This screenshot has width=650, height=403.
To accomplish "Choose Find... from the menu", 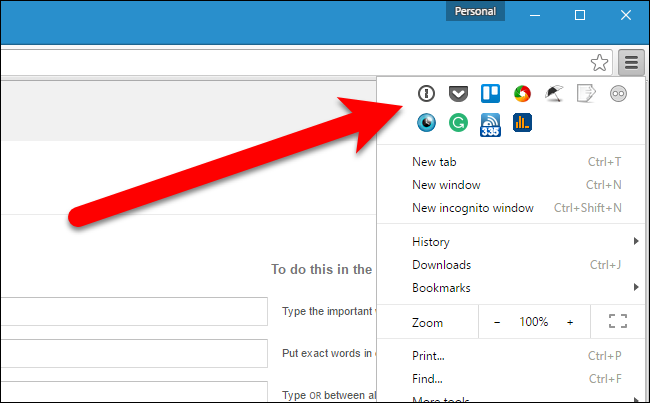I will (511, 379).
